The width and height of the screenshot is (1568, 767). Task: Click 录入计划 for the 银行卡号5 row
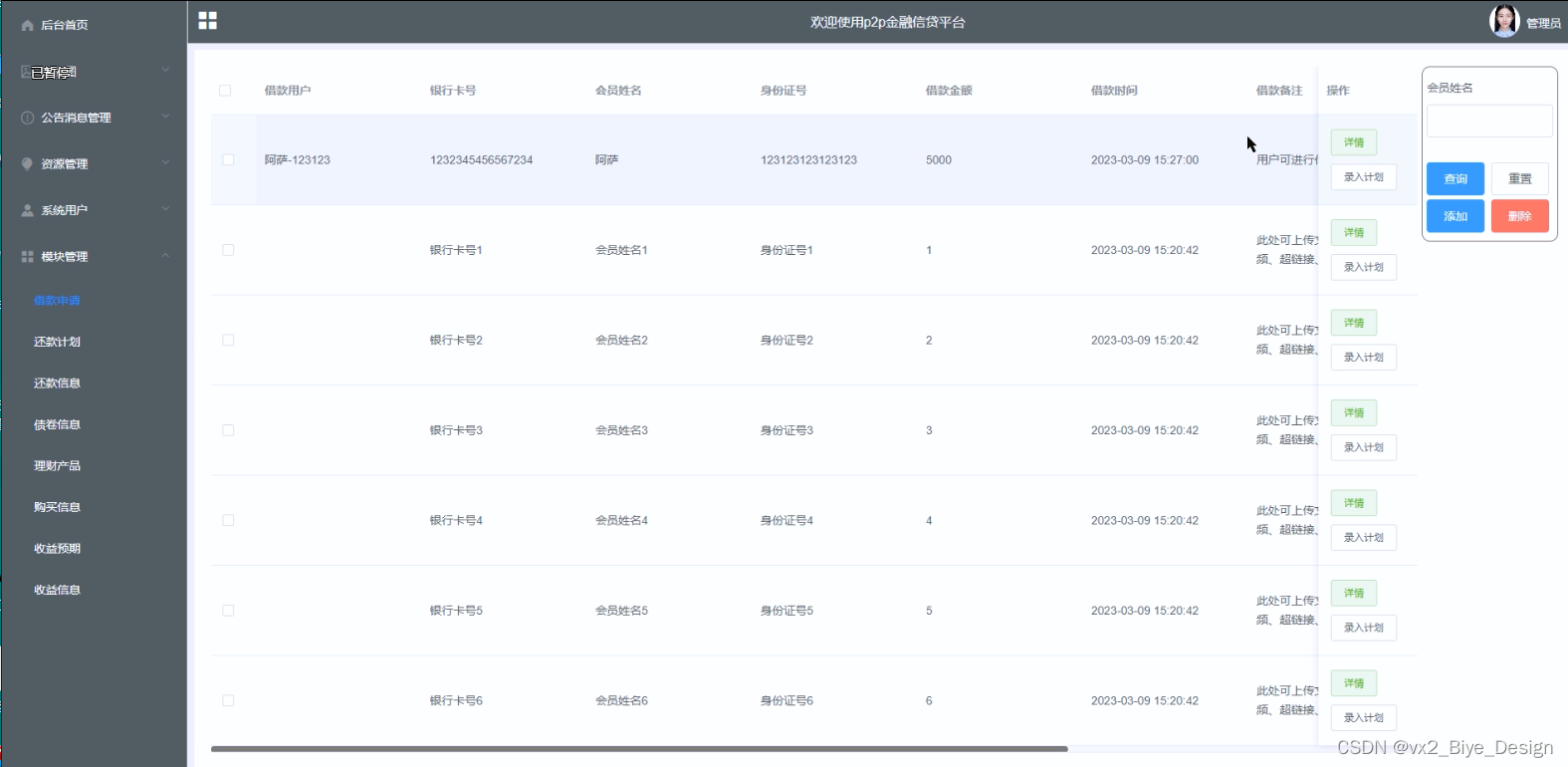pyautogui.click(x=1364, y=628)
